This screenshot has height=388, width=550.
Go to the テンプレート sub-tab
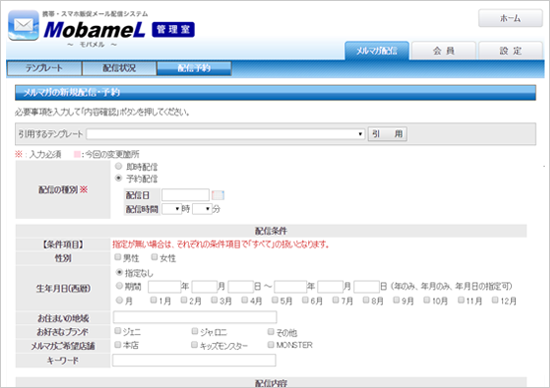[45, 68]
